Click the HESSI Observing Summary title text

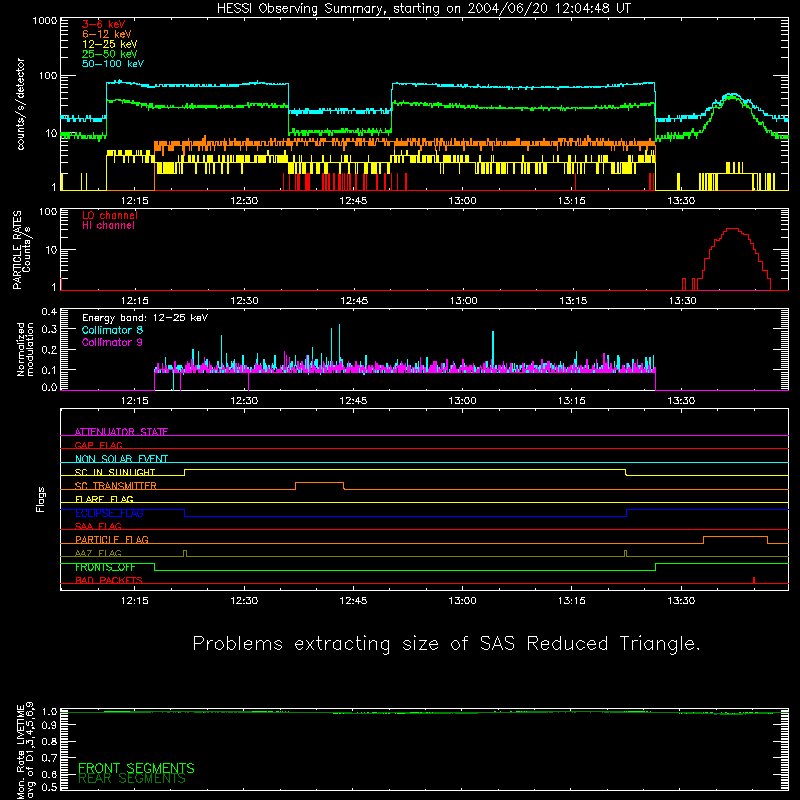[x=424, y=9]
